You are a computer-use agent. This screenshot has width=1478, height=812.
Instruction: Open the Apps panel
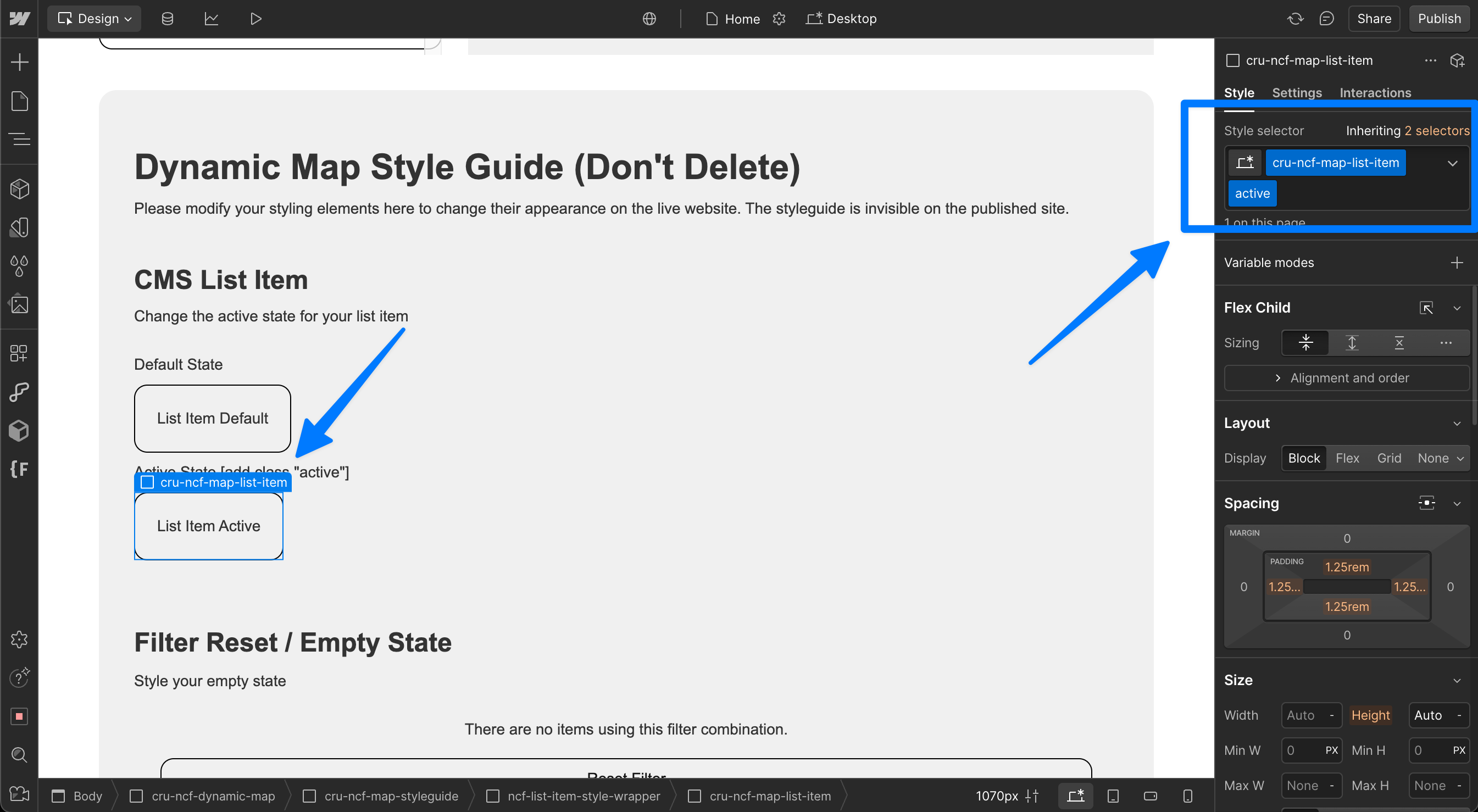(20, 353)
